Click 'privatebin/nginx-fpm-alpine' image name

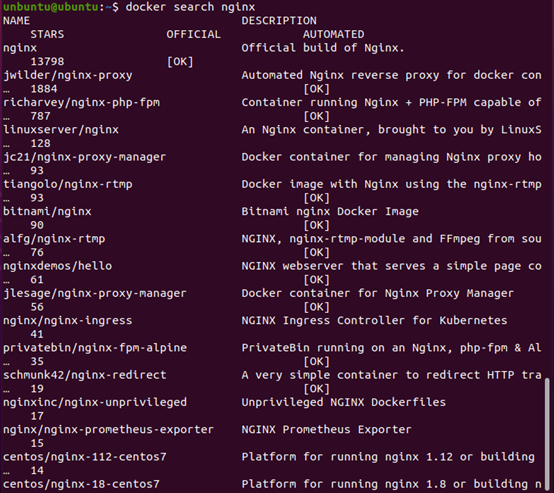pyautogui.click(x=95, y=348)
